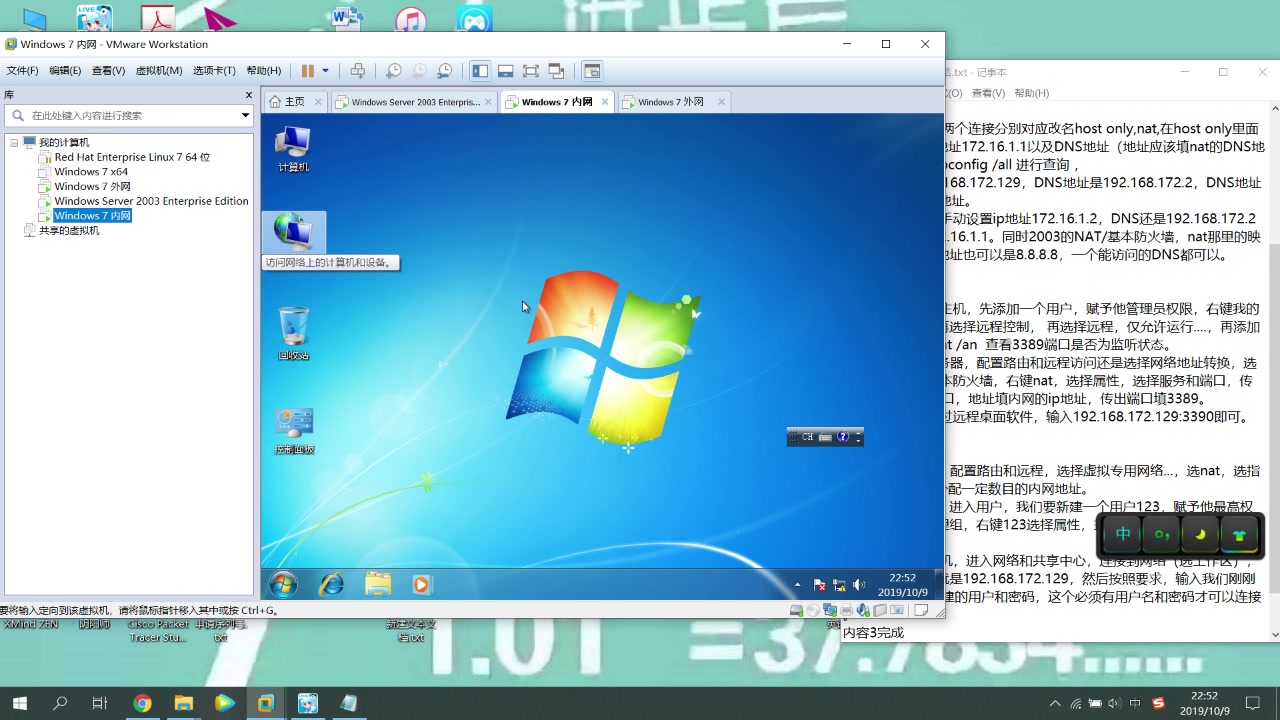Open the 帮助(H) menu in VMware
Viewport: 1280px width, 720px height.
click(263, 71)
